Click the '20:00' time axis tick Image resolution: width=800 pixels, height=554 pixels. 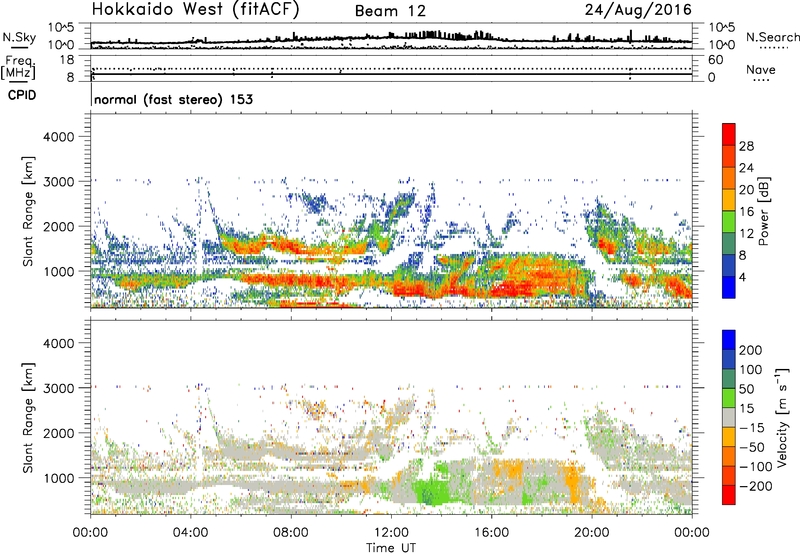[591, 533]
